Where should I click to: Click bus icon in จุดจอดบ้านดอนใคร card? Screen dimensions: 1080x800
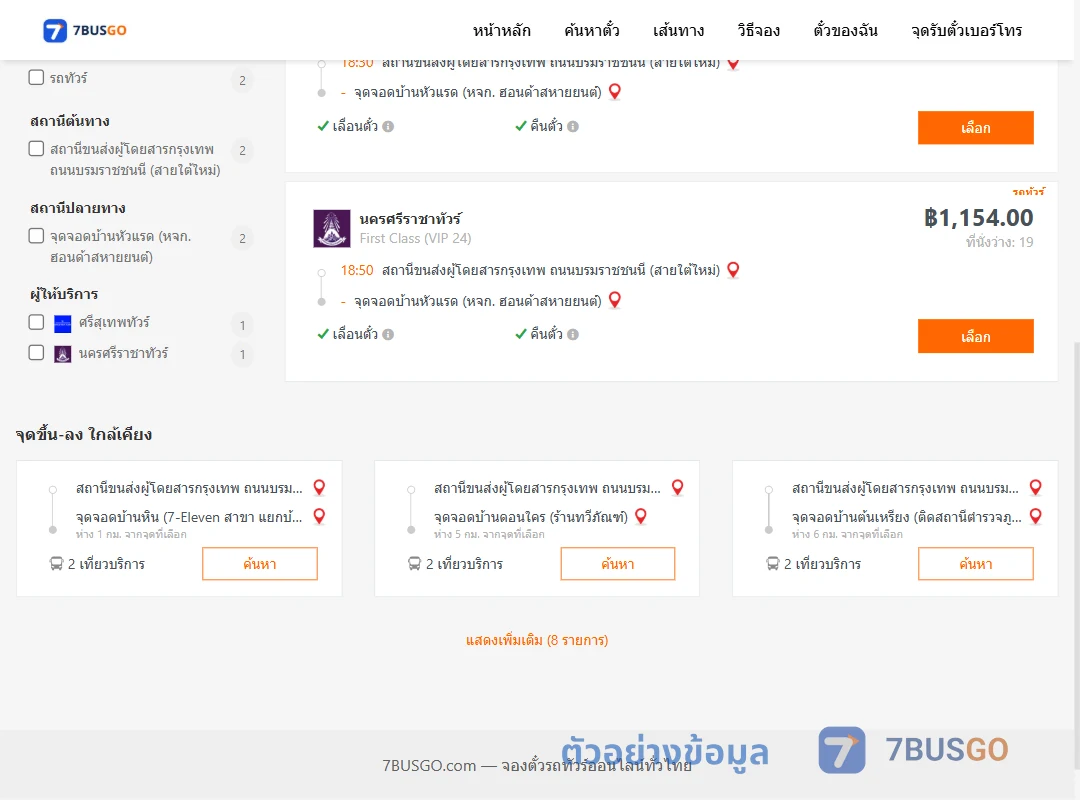coord(414,564)
